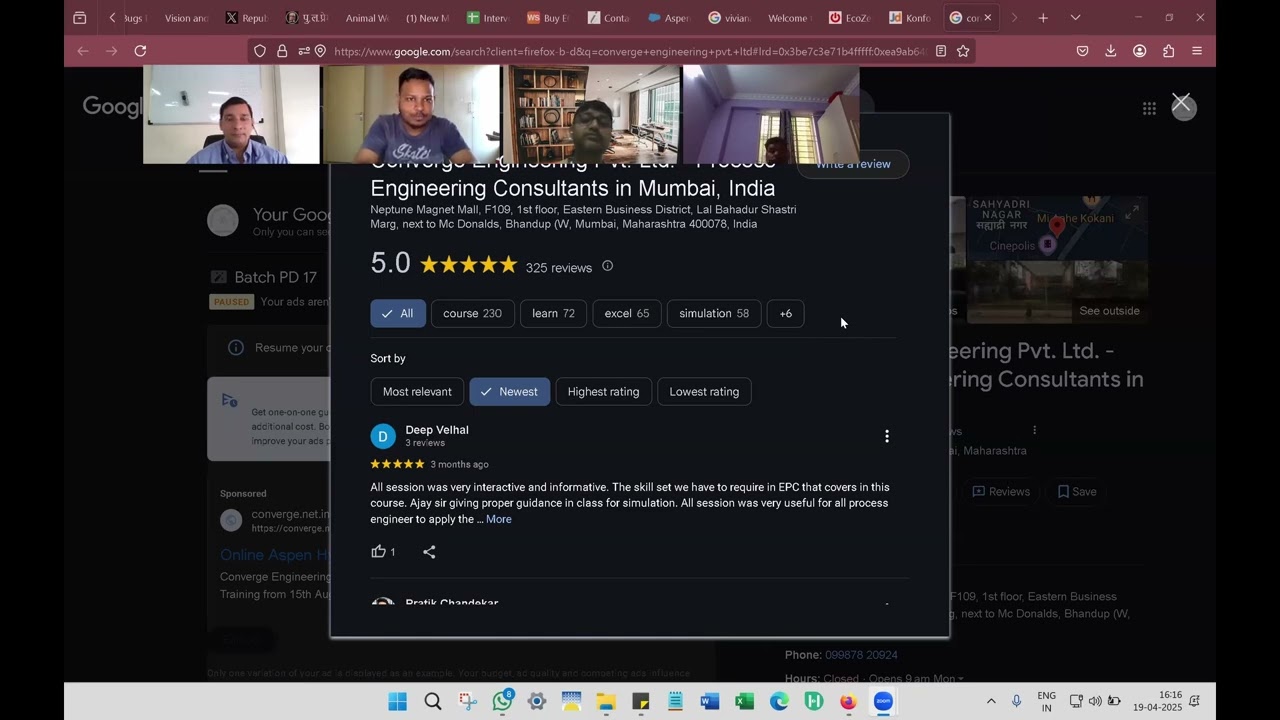Select the All reviews filter chip

point(398,313)
